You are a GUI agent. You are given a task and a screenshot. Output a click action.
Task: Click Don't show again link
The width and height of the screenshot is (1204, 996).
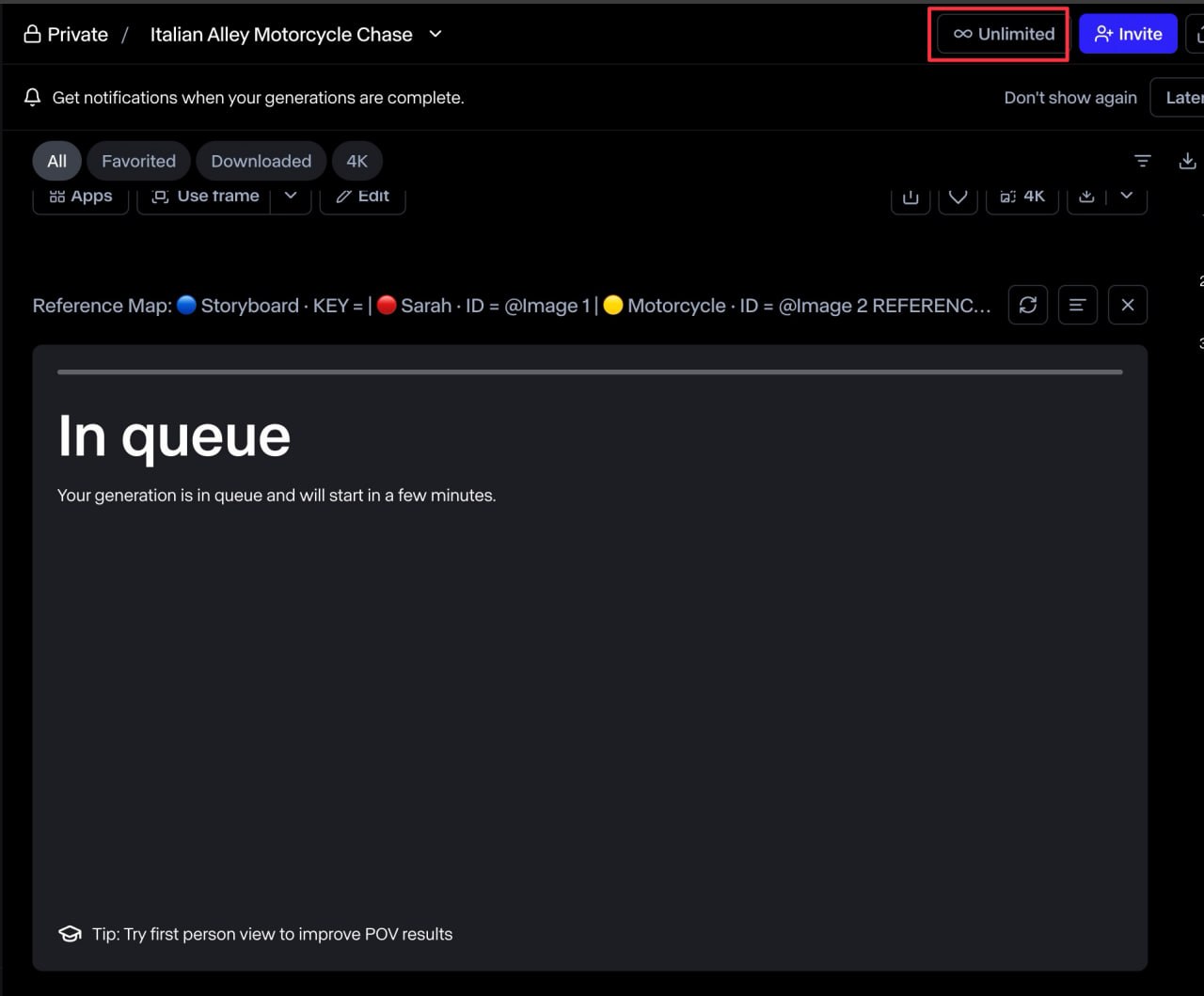(x=1070, y=98)
